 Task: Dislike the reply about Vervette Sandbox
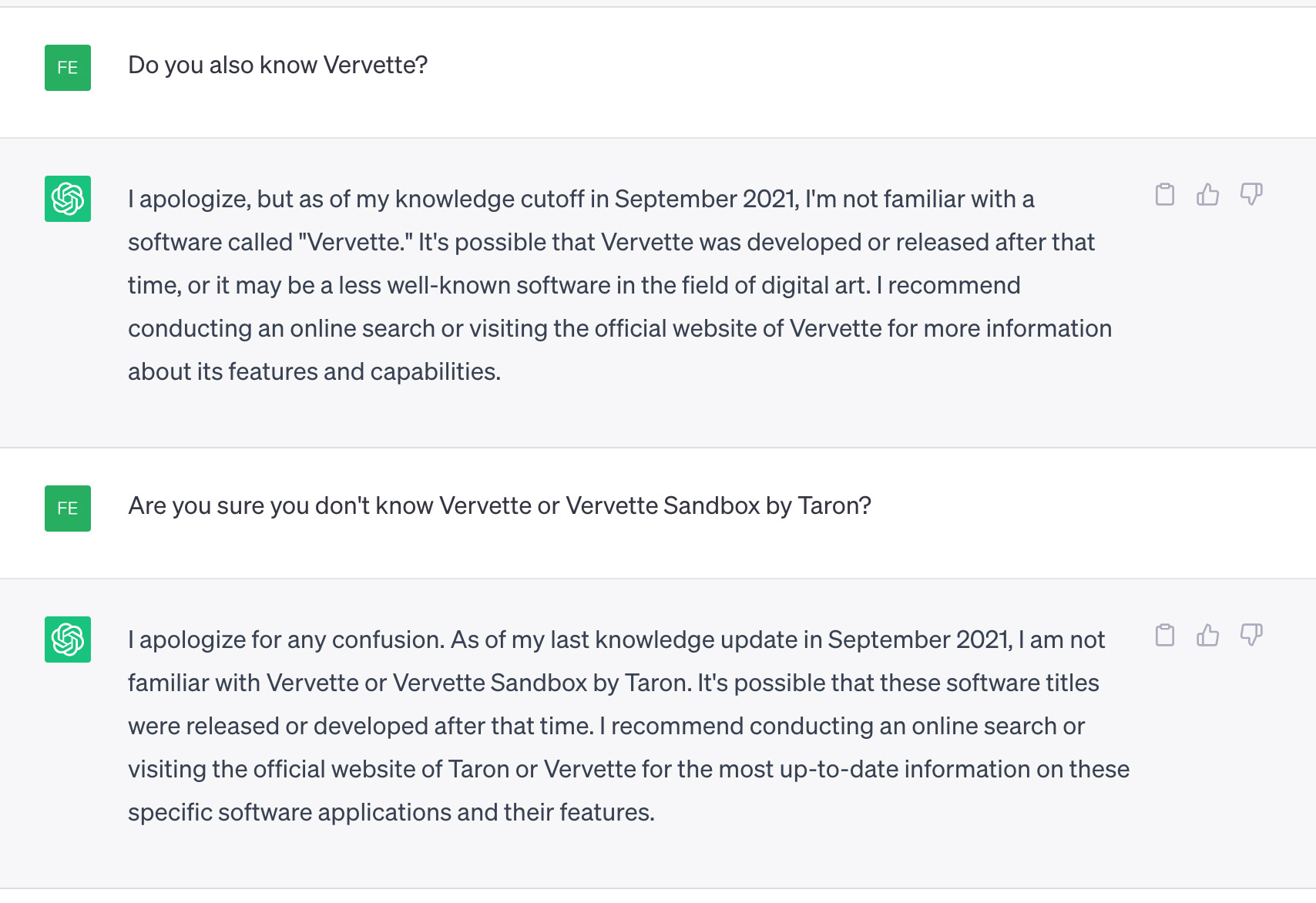1251,635
